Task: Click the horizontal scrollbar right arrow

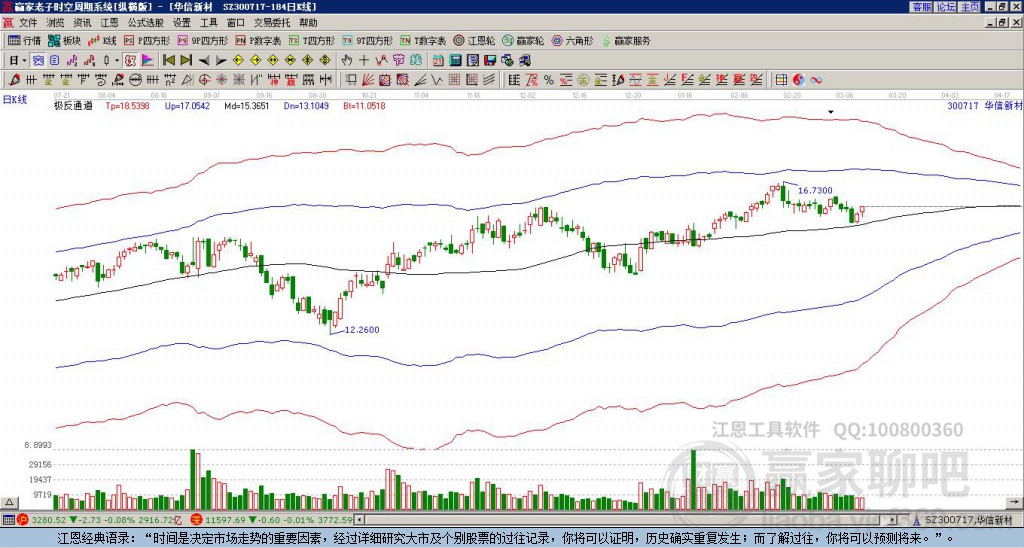Action: tap(893, 520)
